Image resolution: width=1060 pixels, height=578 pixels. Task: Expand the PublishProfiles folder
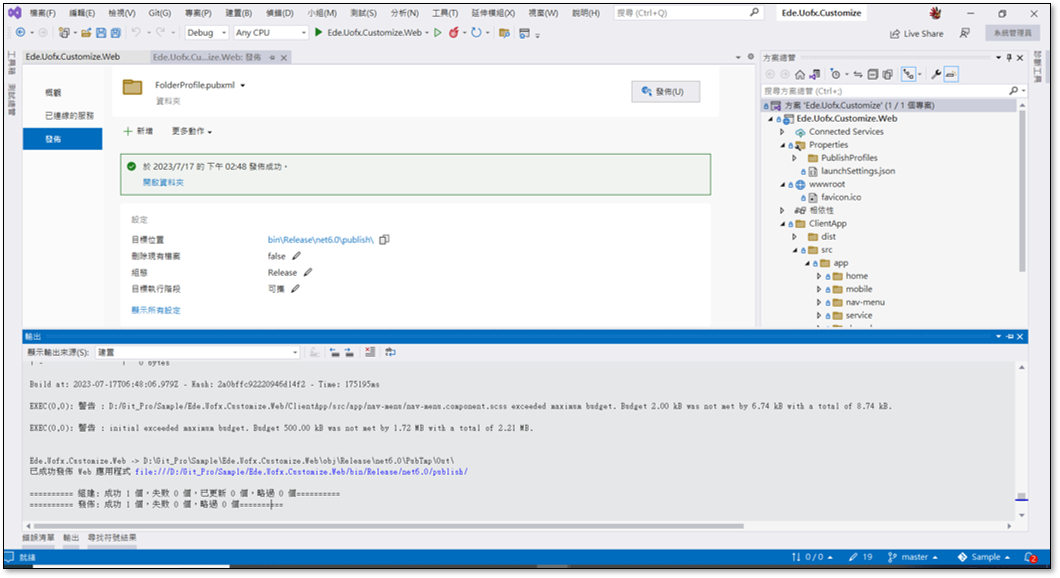click(794, 158)
